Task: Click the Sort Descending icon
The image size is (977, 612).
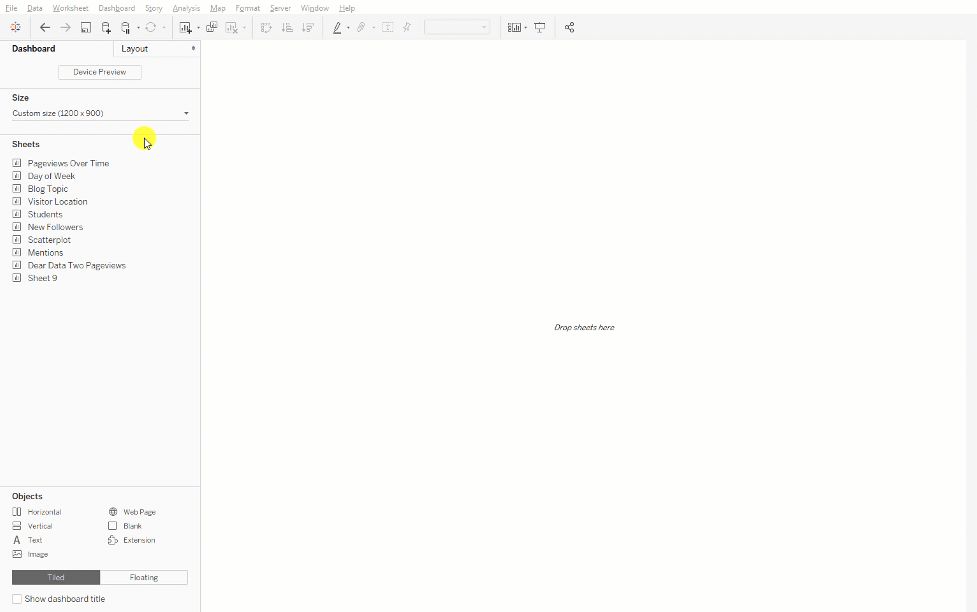Action: tap(307, 27)
